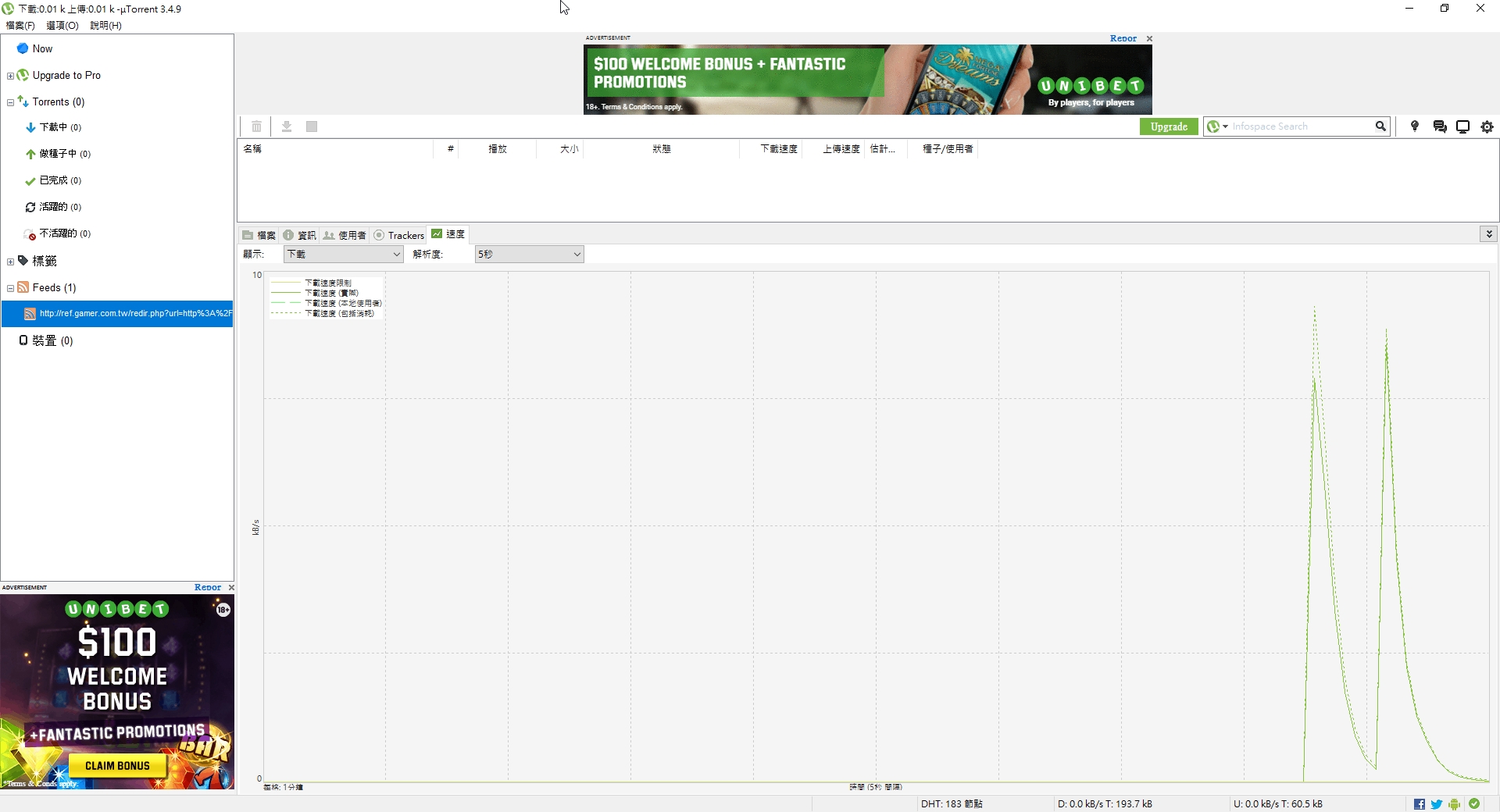Sort by 播放 column header
Image resolution: width=1500 pixels, height=812 pixels.
(x=498, y=148)
